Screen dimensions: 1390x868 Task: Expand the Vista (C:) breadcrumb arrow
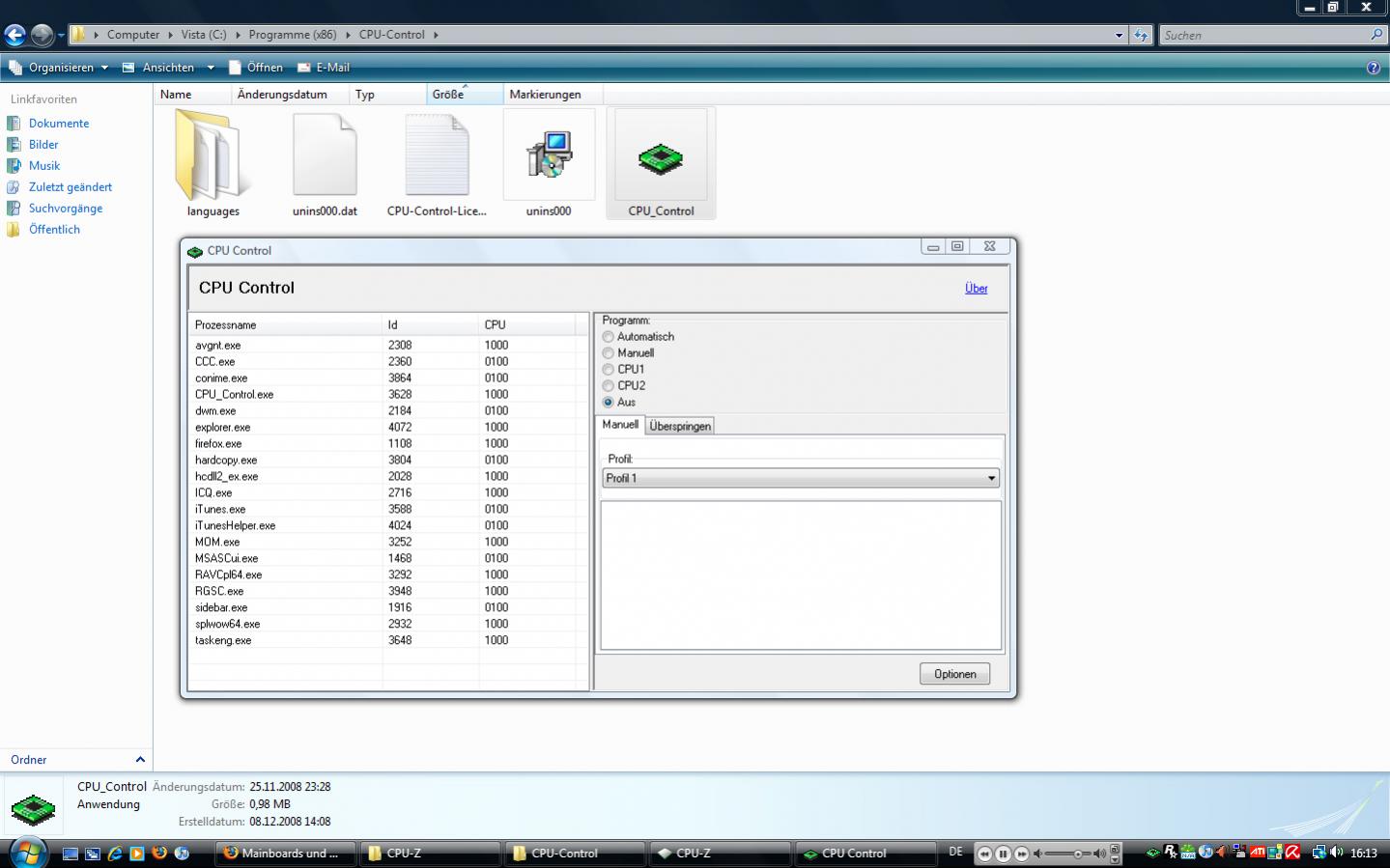pos(238,35)
